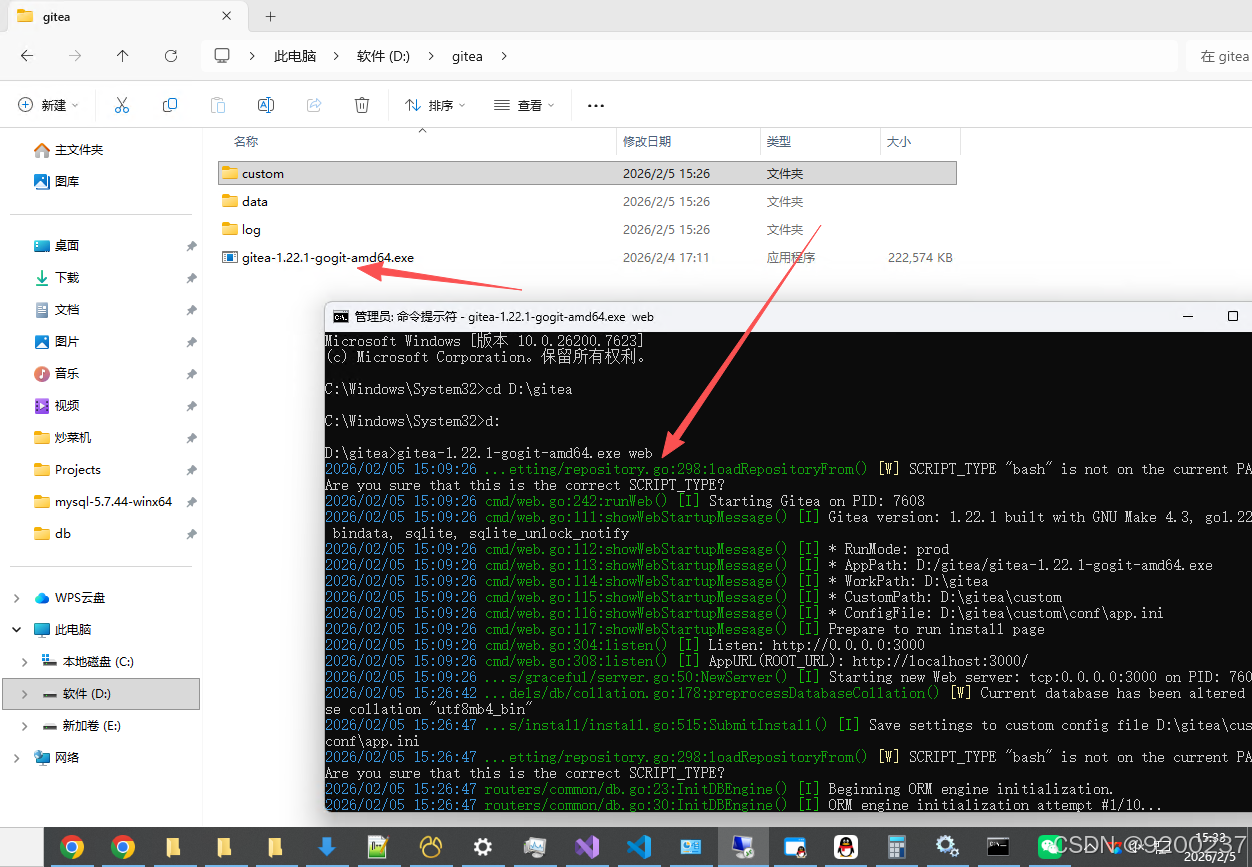Open Calculator icon in taskbar
The width and height of the screenshot is (1252, 867).
(x=896, y=847)
